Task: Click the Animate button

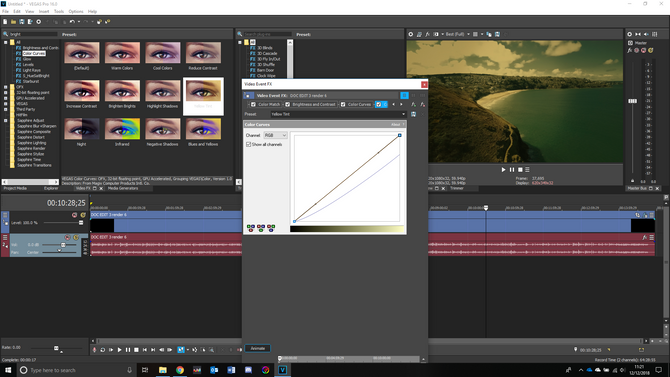Action: point(258,348)
